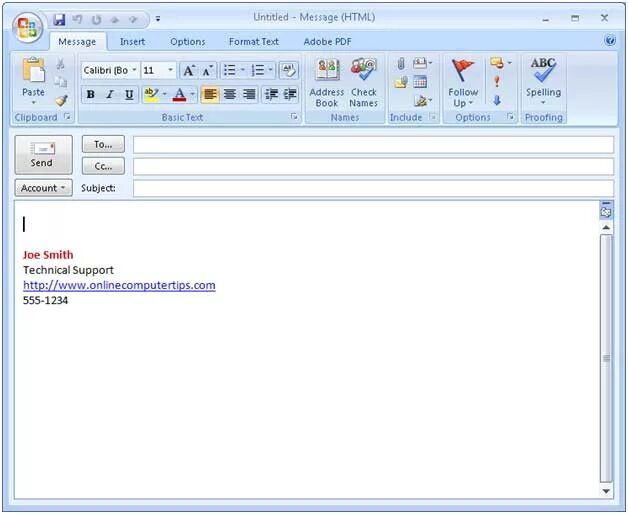The height and width of the screenshot is (514, 628).
Task: Open the Account dropdown
Action: click(x=43, y=188)
